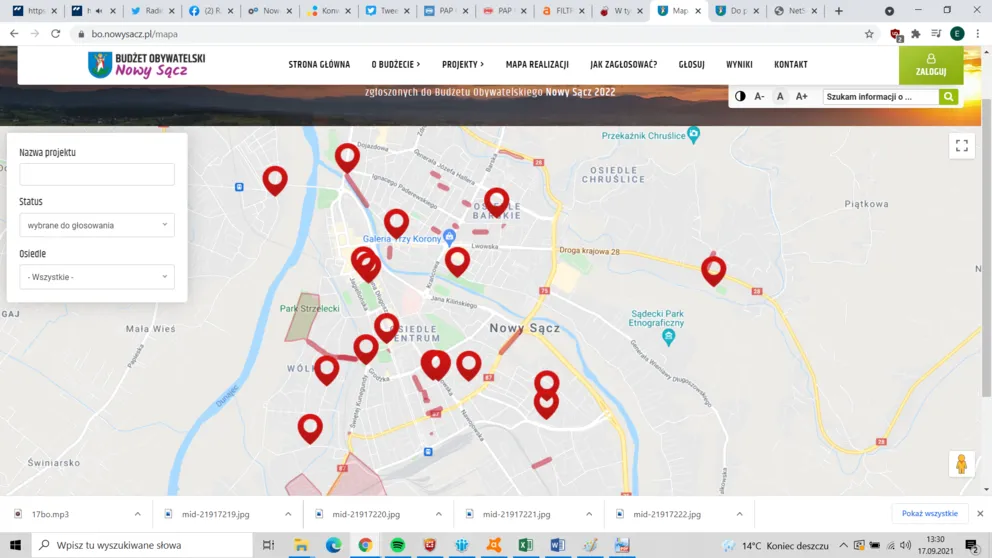Open MAPA REALIZACJI page
Viewport: 992px width, 558px height.
pyautogui.click(x=537, y=65)
